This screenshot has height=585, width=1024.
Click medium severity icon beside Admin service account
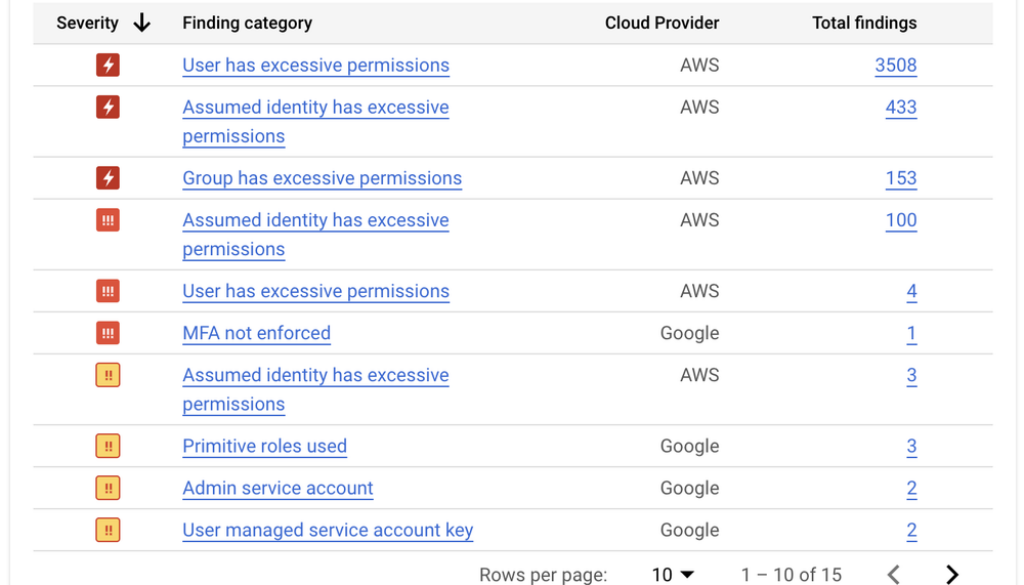point(108,488)
